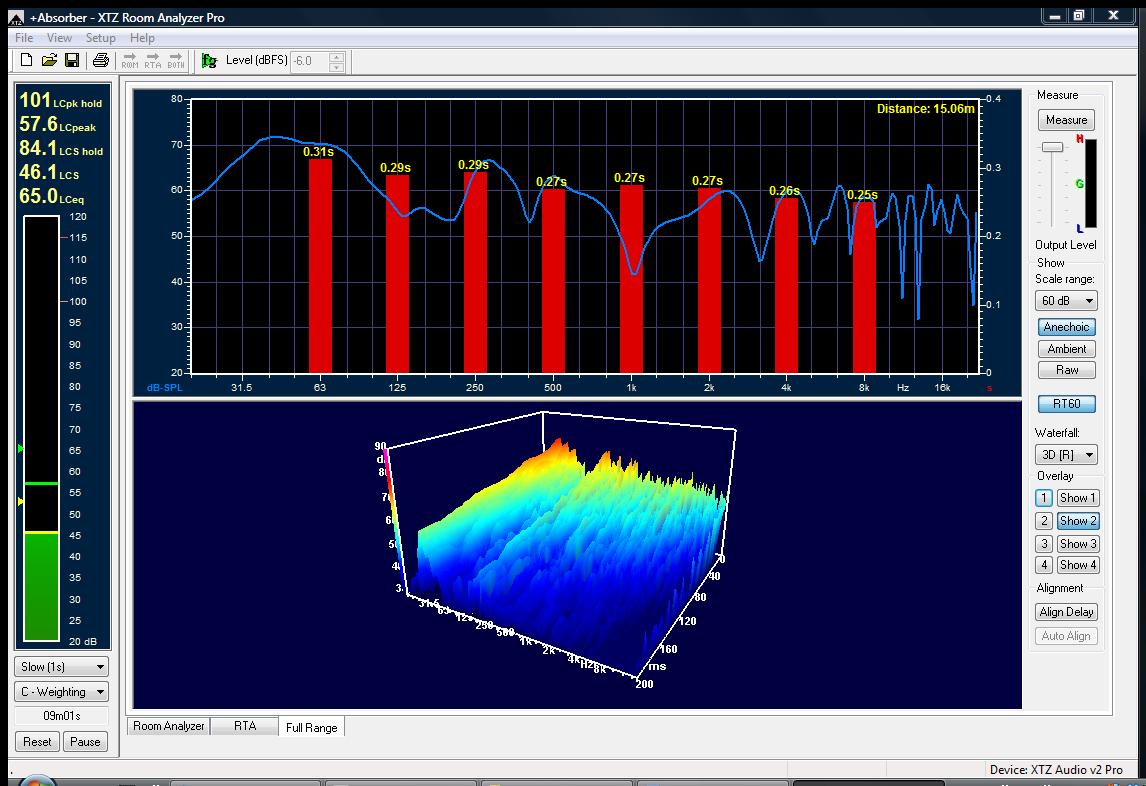Click the Print icon
Image resolution: width=1146 pixels, height=786 pixels.
pos(100,61)
